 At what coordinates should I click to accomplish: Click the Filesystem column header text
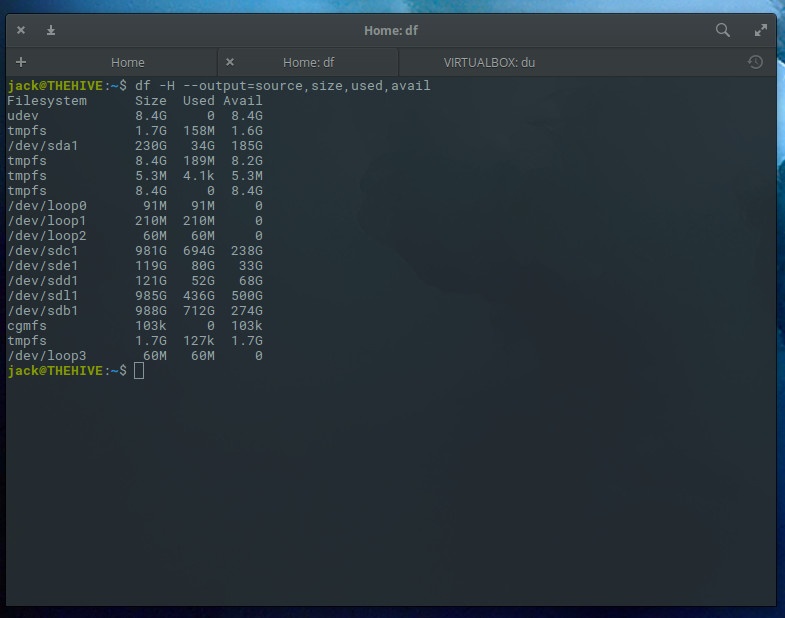[x=47, y=101]
